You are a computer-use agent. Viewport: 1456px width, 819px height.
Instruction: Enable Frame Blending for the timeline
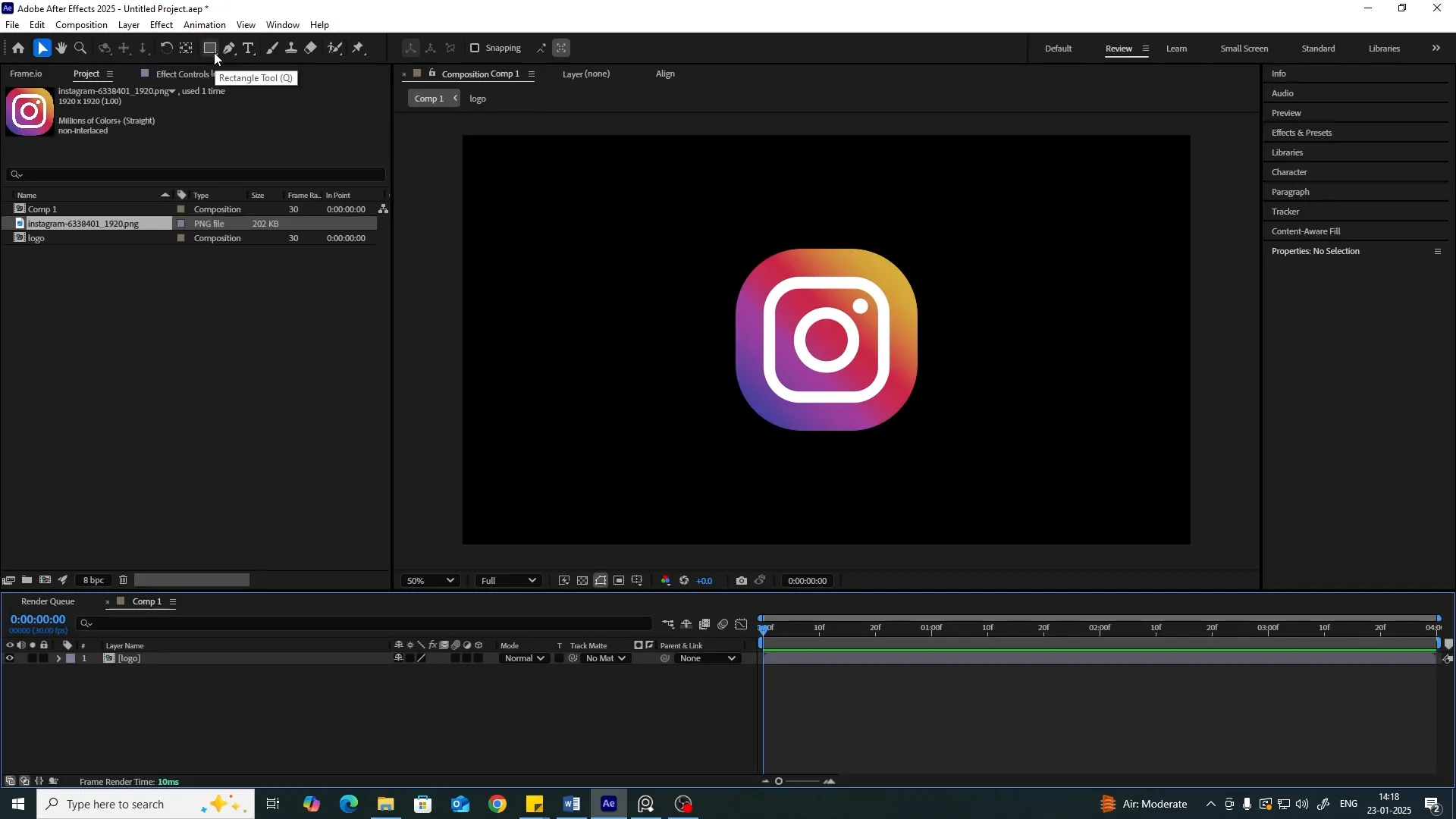tap(704, 624)
